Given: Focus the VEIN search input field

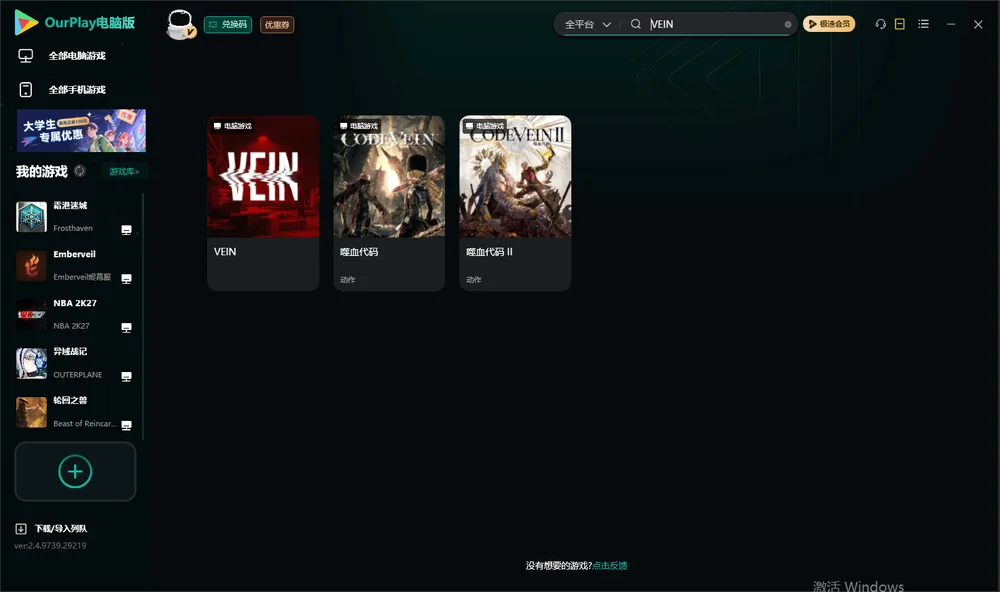Looking at the screenshot, I should [714, 24].
